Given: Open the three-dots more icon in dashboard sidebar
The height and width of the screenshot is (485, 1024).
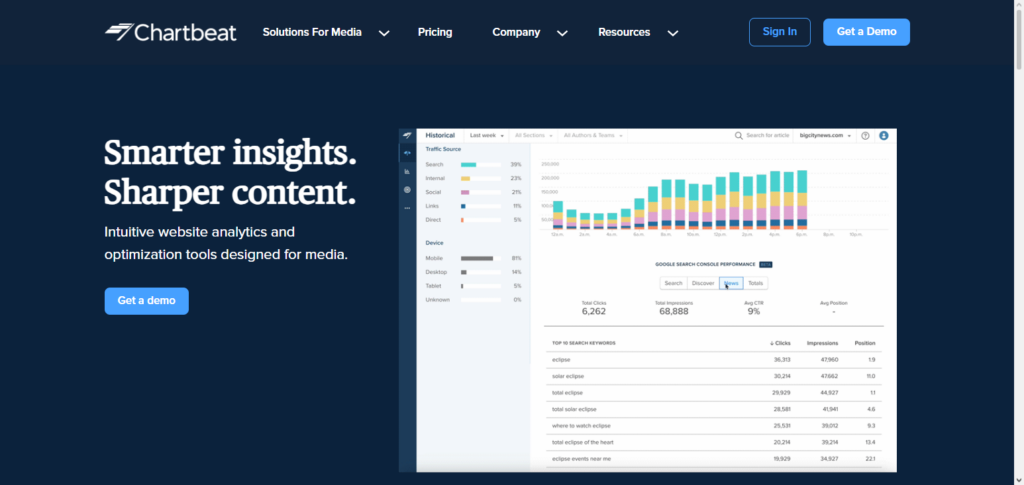Looking at the screenshot, I should (408, 208).
